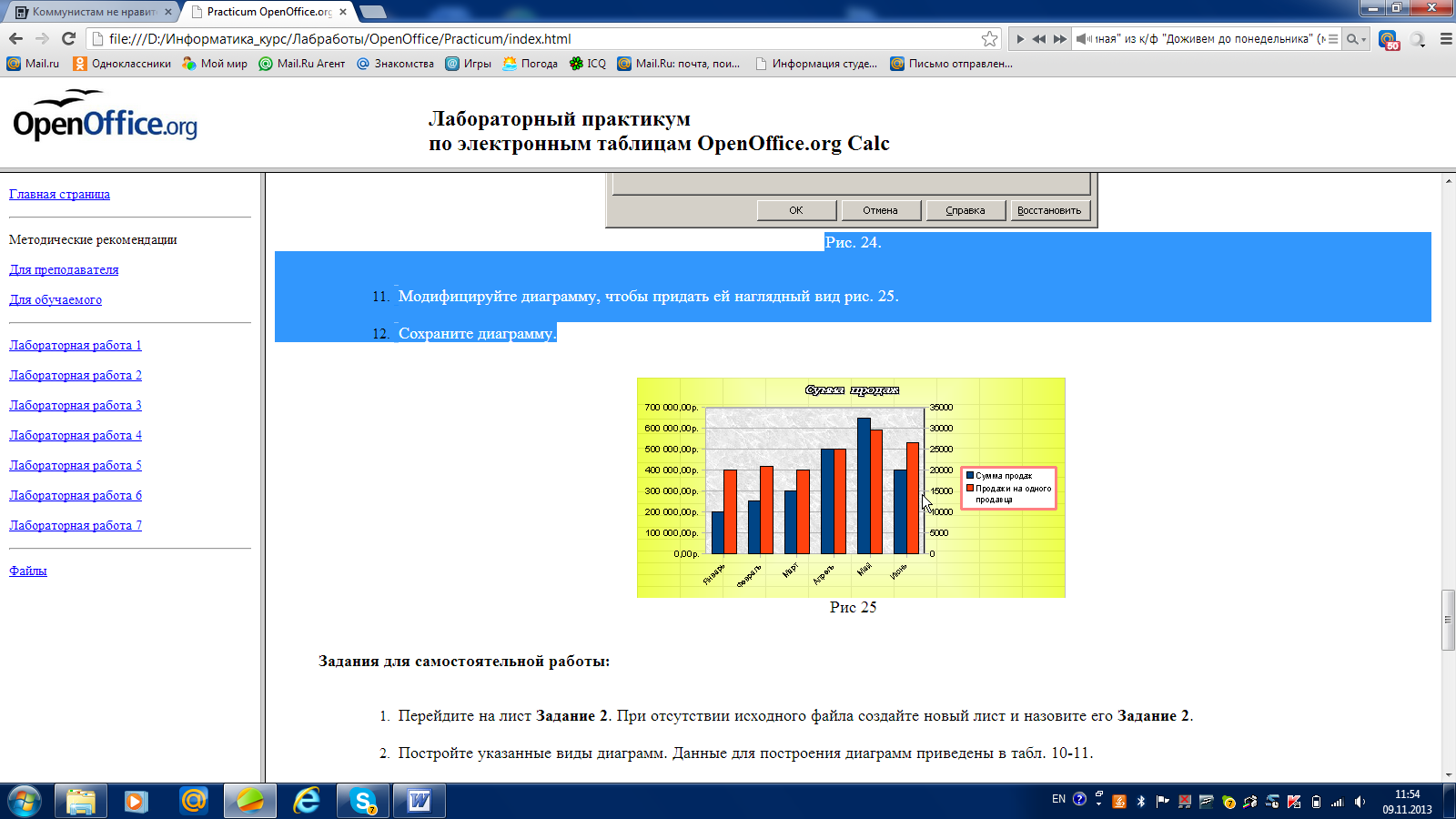Bookmark the page with the star icon

point(989,38)
